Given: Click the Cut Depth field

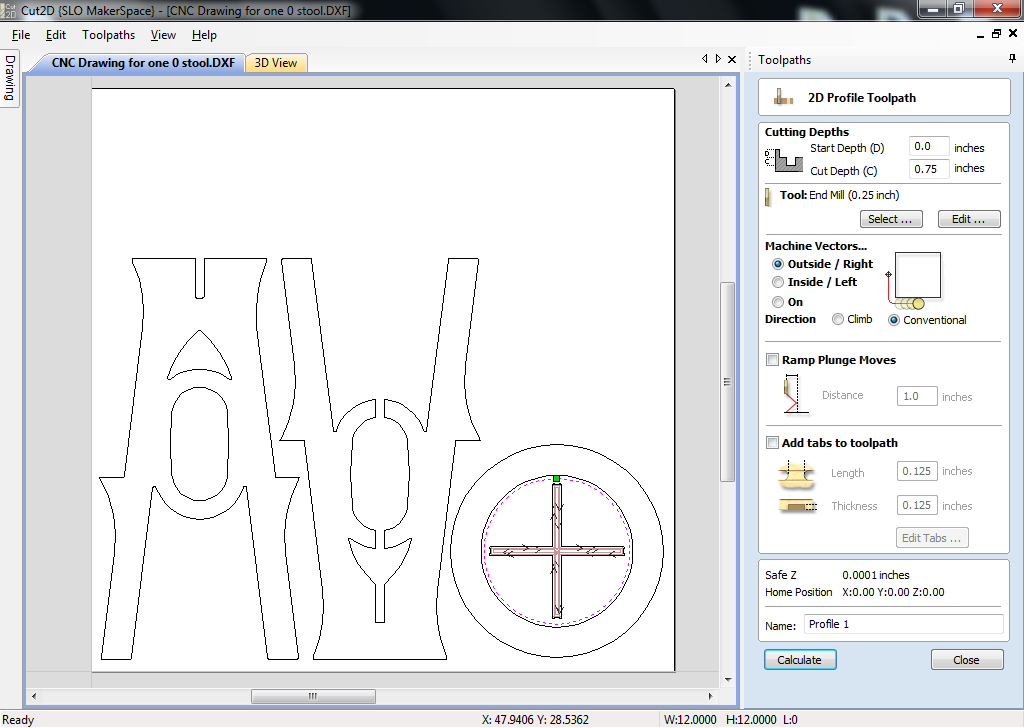Looking at the screenshot, I should point(929,169).
